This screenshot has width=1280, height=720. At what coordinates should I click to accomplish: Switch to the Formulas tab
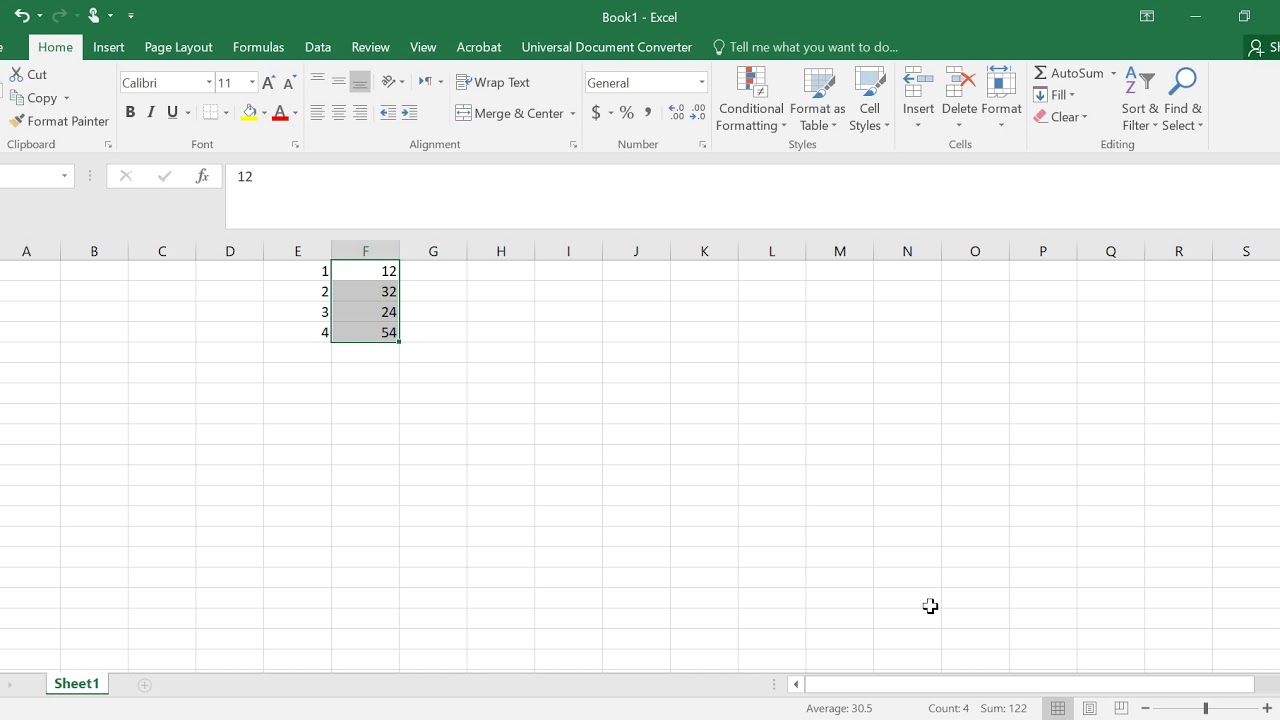click(258, 47)
